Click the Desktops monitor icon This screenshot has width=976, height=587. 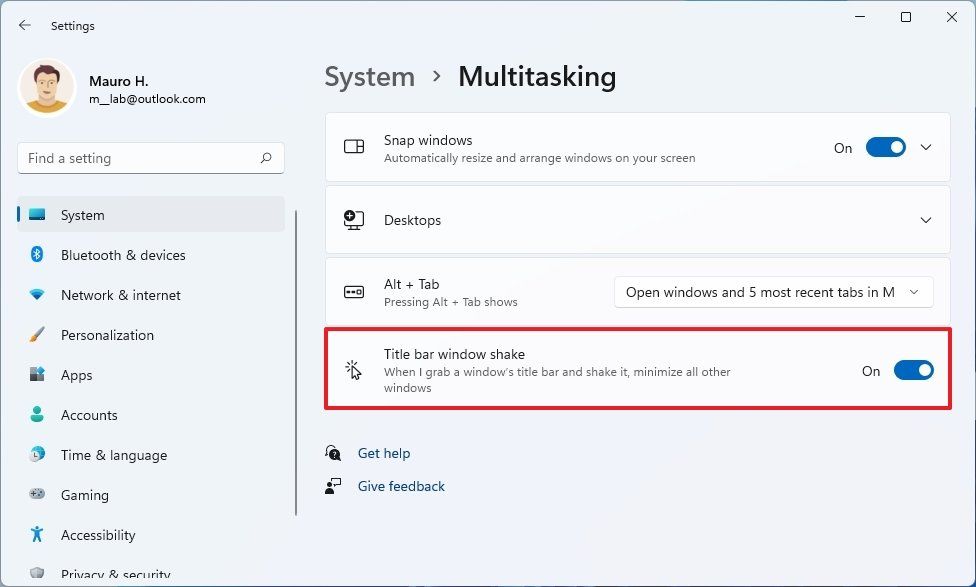point(353,221)
